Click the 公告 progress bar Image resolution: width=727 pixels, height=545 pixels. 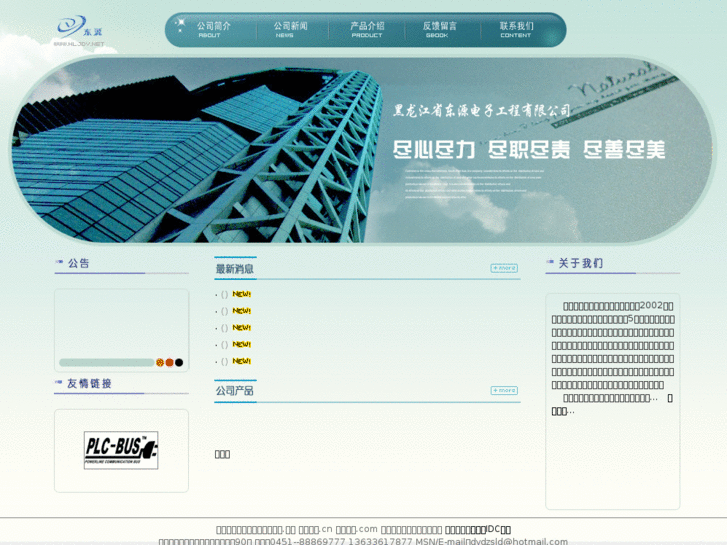pos(107,362)
